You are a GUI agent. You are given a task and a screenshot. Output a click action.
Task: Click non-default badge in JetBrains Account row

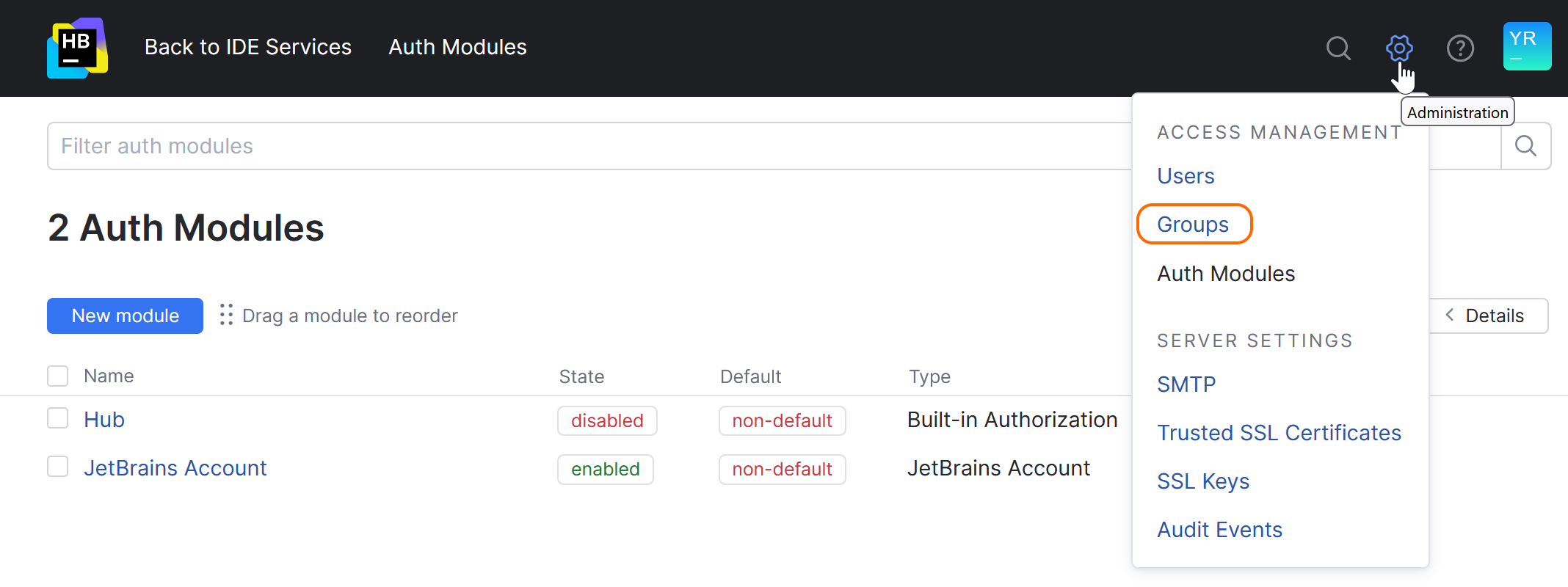point(782,469)
